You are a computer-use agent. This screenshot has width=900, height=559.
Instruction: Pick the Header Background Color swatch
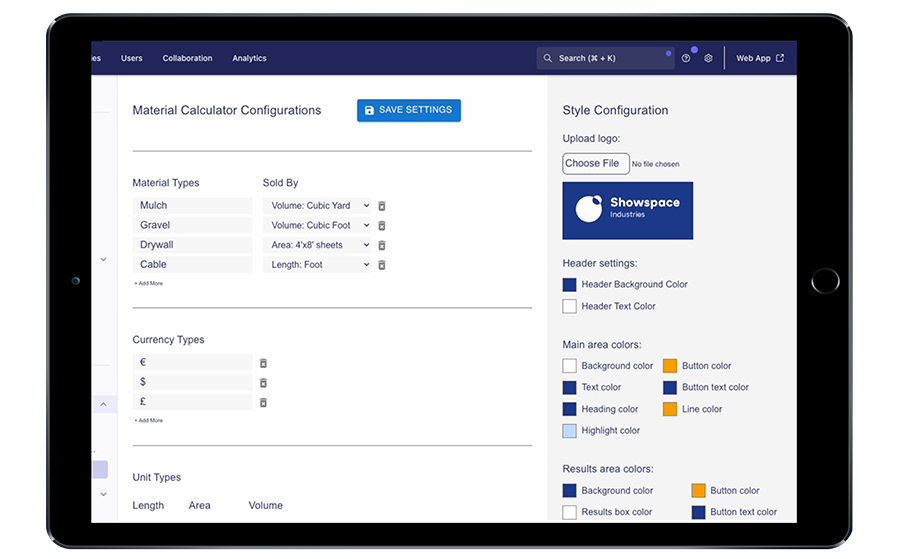click(x=569, y=285)
